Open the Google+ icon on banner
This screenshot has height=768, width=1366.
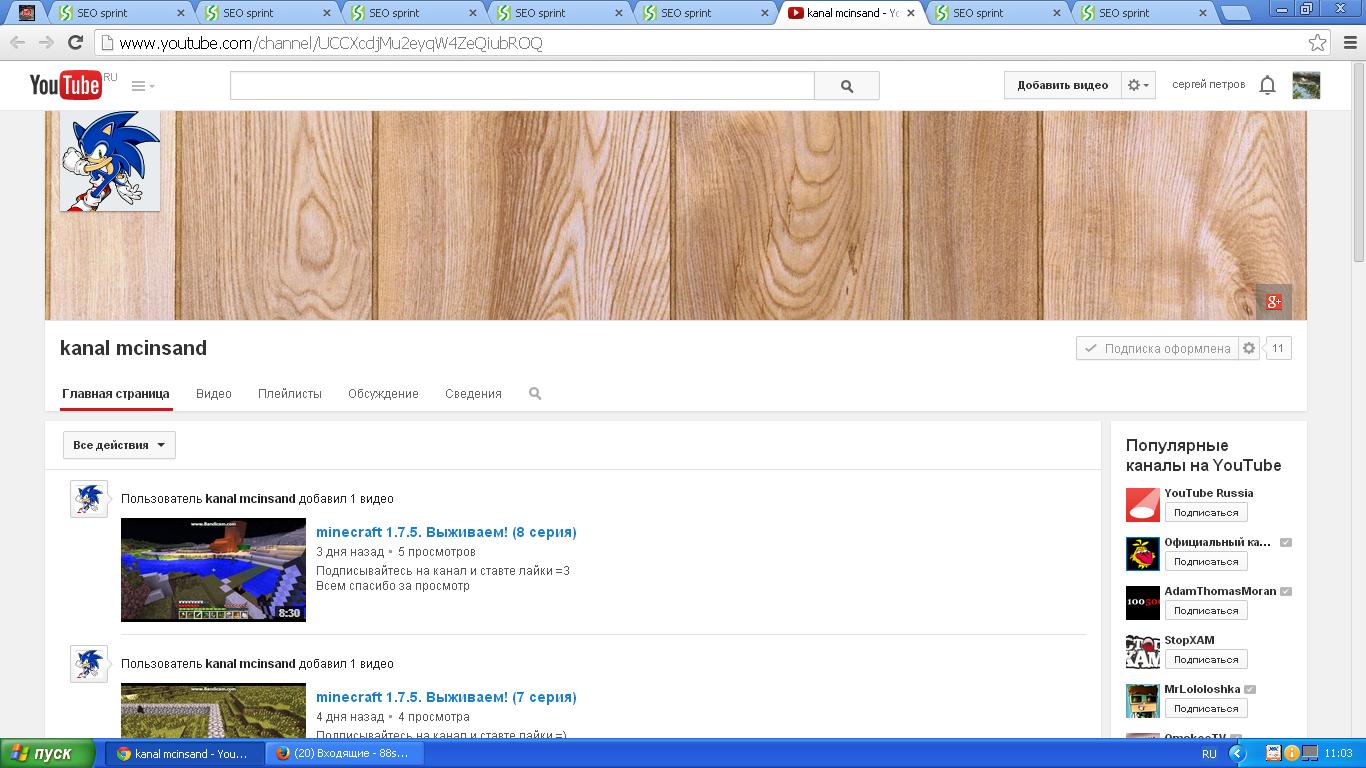pyautogui.click(x=1274, y=302)
